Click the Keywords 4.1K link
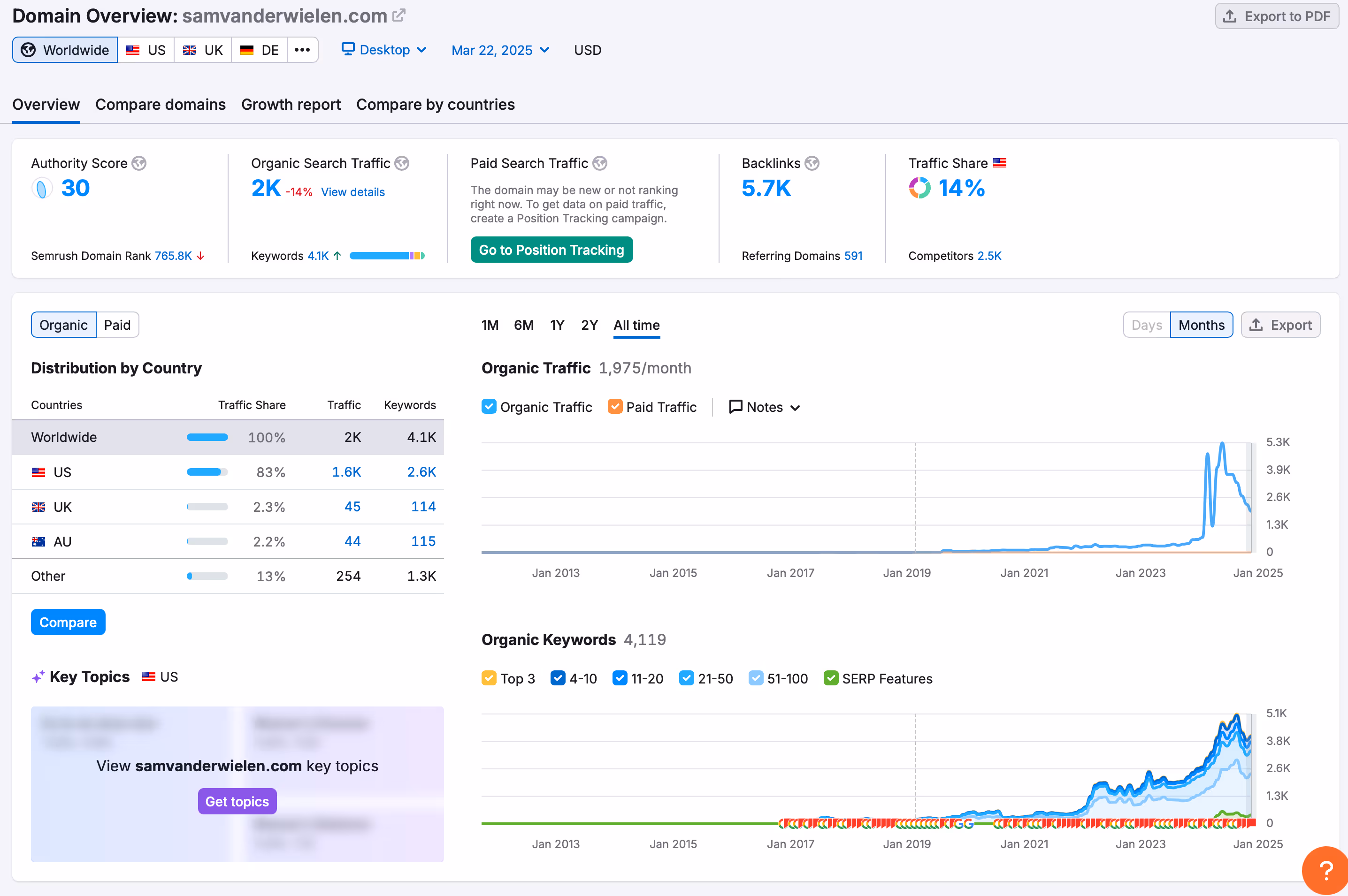Image resolution: width=1348 pixels, height=896 pixels. coord(318,256)
